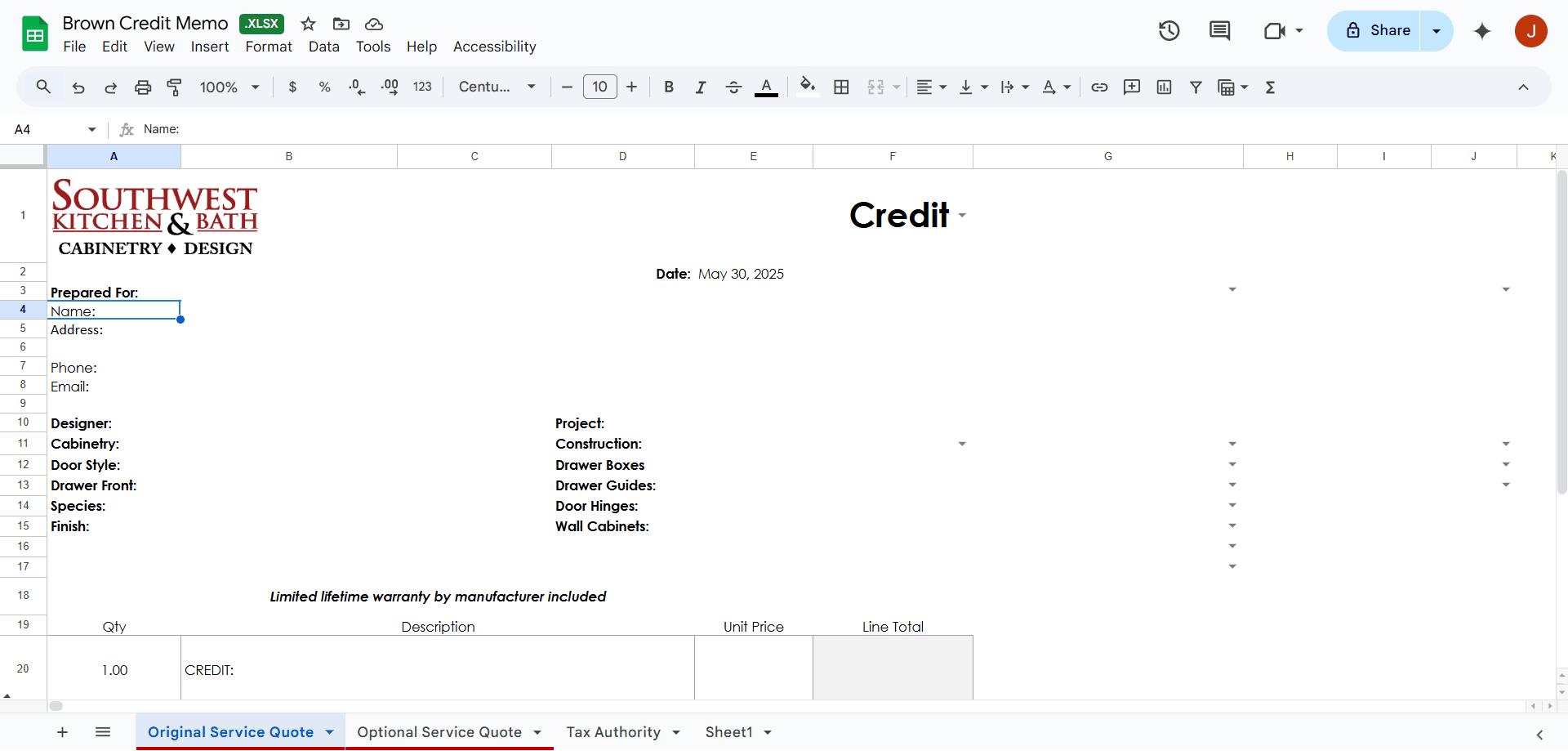Increase decimal places

click(390, 87)
